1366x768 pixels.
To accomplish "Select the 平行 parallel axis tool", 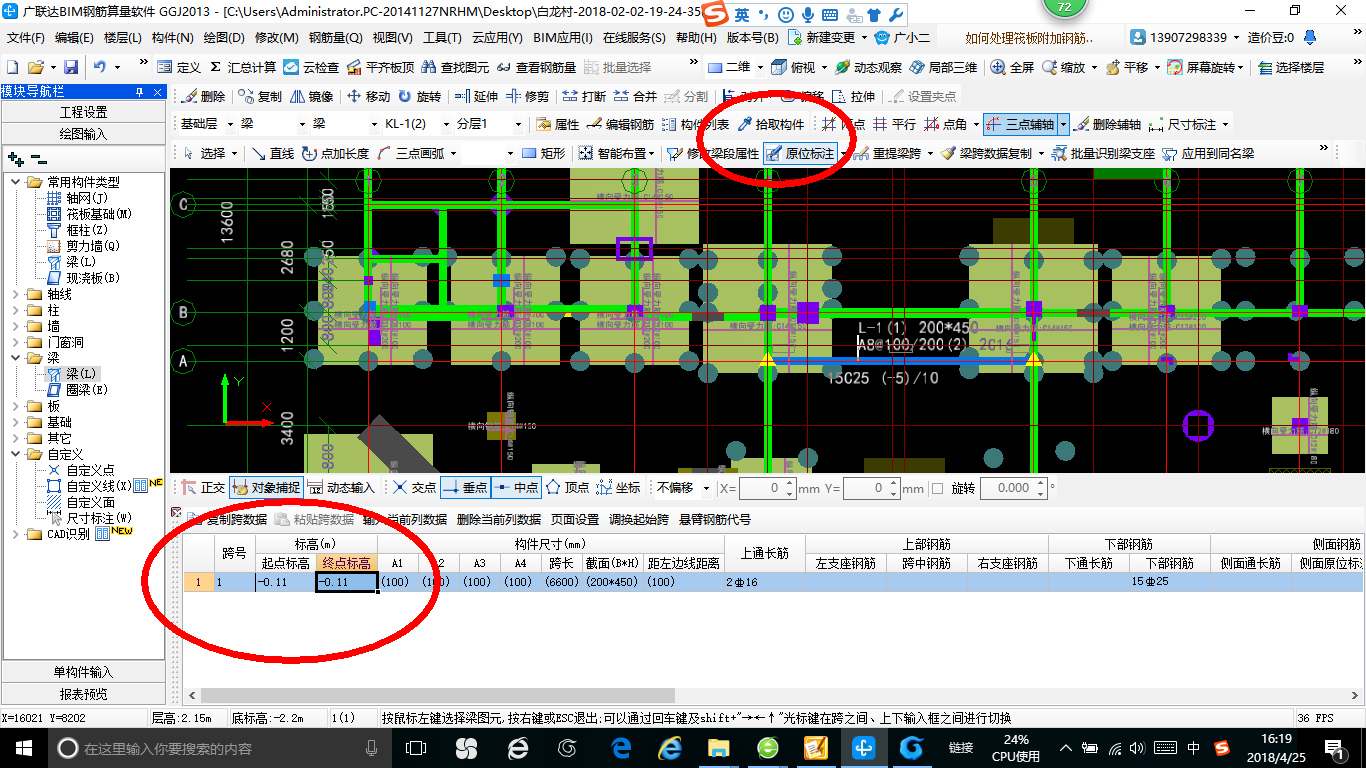I will coord(894,124).
